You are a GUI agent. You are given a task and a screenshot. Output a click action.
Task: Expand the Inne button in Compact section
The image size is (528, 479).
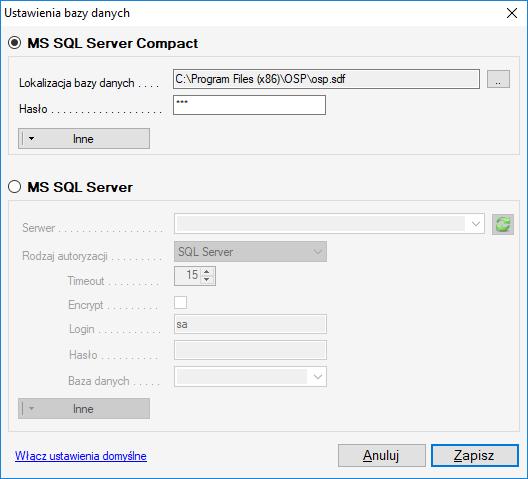pyautogui.click(x=84, y=138)
